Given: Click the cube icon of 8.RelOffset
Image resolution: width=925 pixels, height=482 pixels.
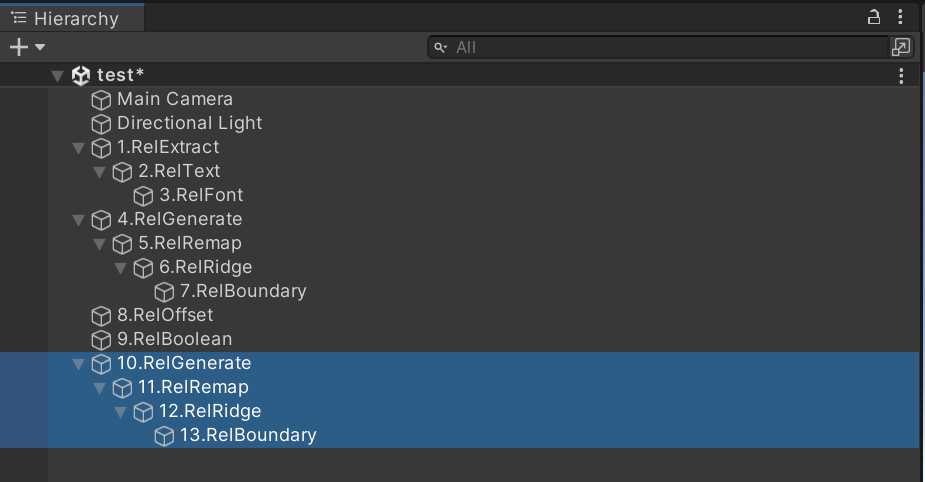Looking at the screenshot, I should click(x=101, y=316).
